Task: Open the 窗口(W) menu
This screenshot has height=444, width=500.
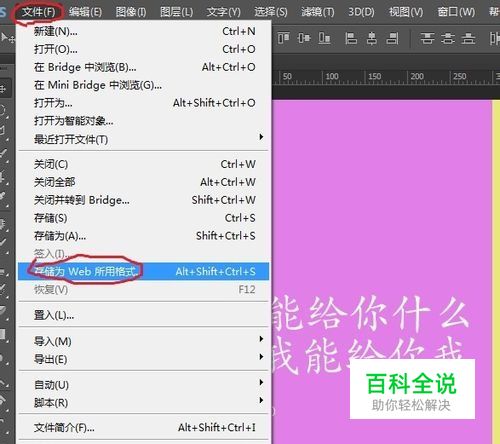Action: [x=456, y=12]
